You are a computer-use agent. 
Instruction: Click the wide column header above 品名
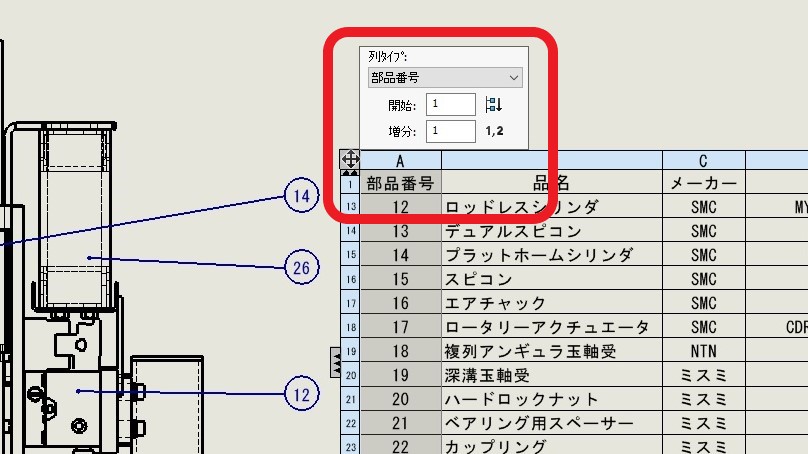(551, 160)
